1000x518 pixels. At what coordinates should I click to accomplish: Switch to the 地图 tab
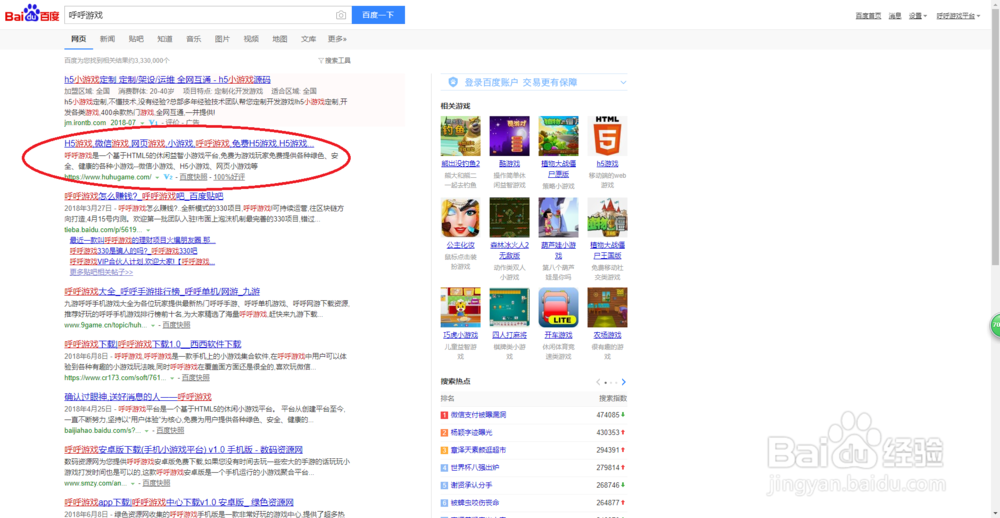coord(279,39)
